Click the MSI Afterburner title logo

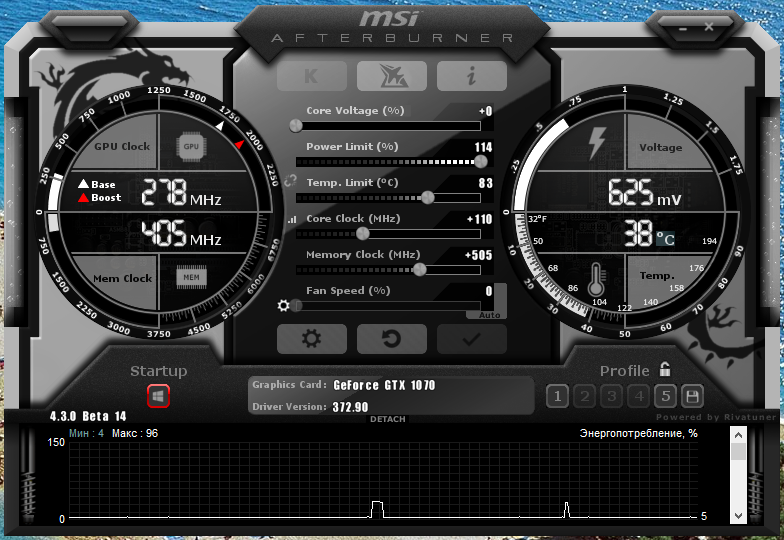pyautogui.click(x=392, y=26)
